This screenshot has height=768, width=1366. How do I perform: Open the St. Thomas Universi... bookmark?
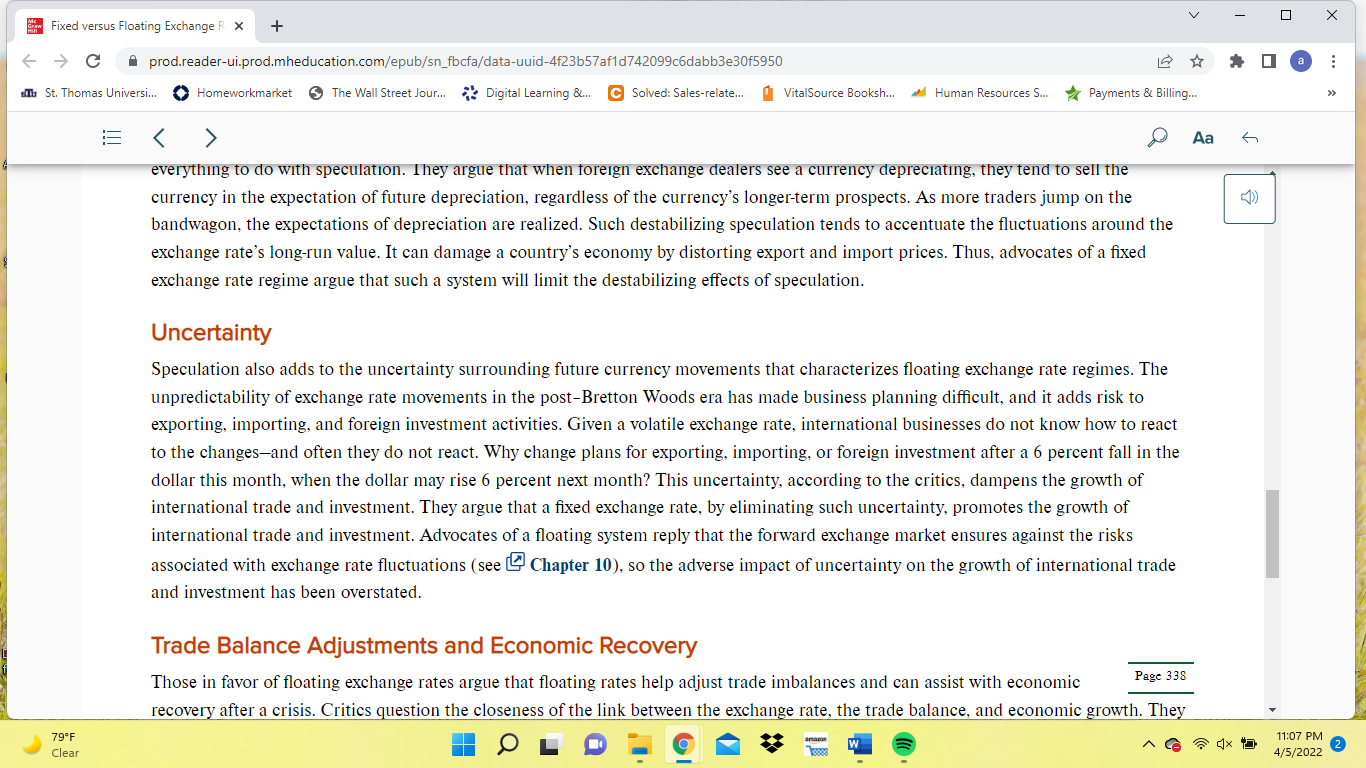(x=88, y=93)
